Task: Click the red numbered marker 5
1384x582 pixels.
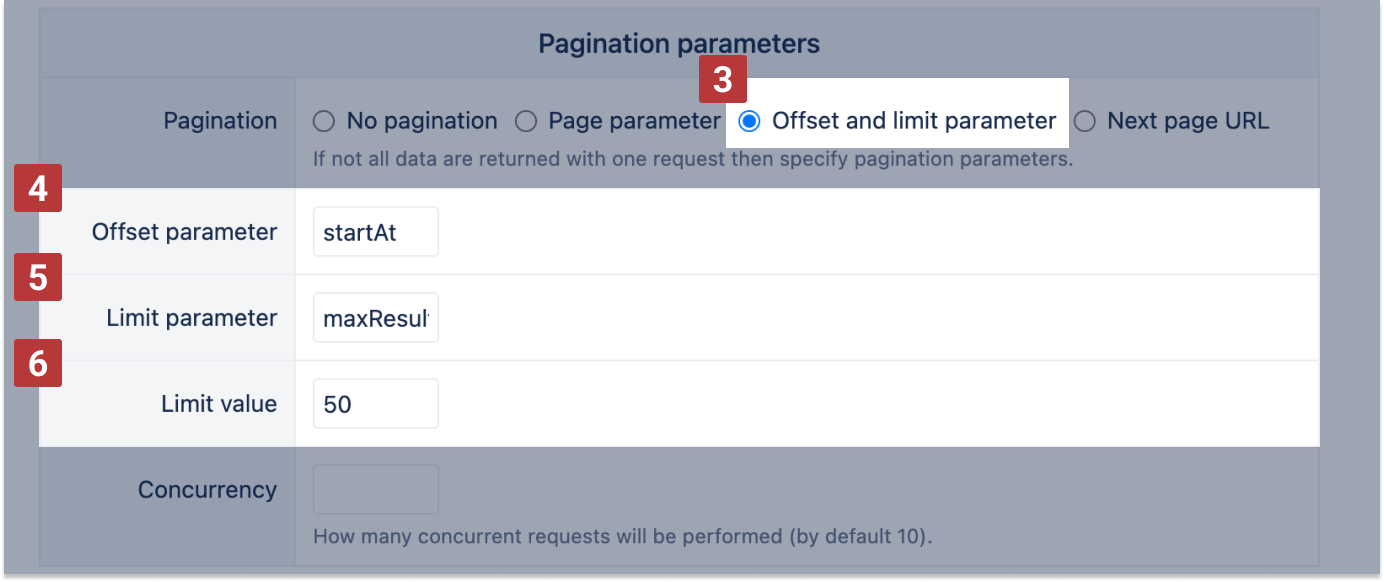Action: 37,278
